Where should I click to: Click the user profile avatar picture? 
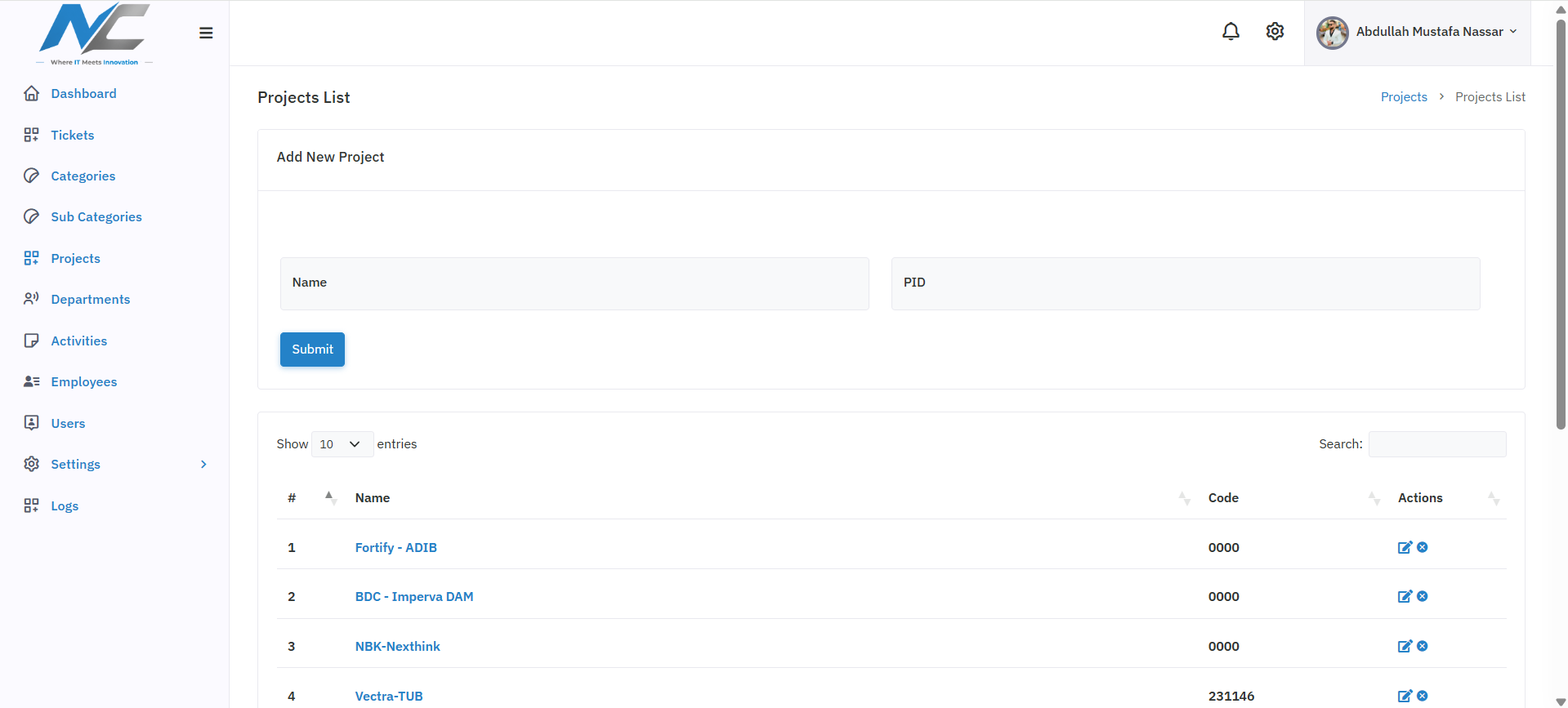(x=1332, y=33)
